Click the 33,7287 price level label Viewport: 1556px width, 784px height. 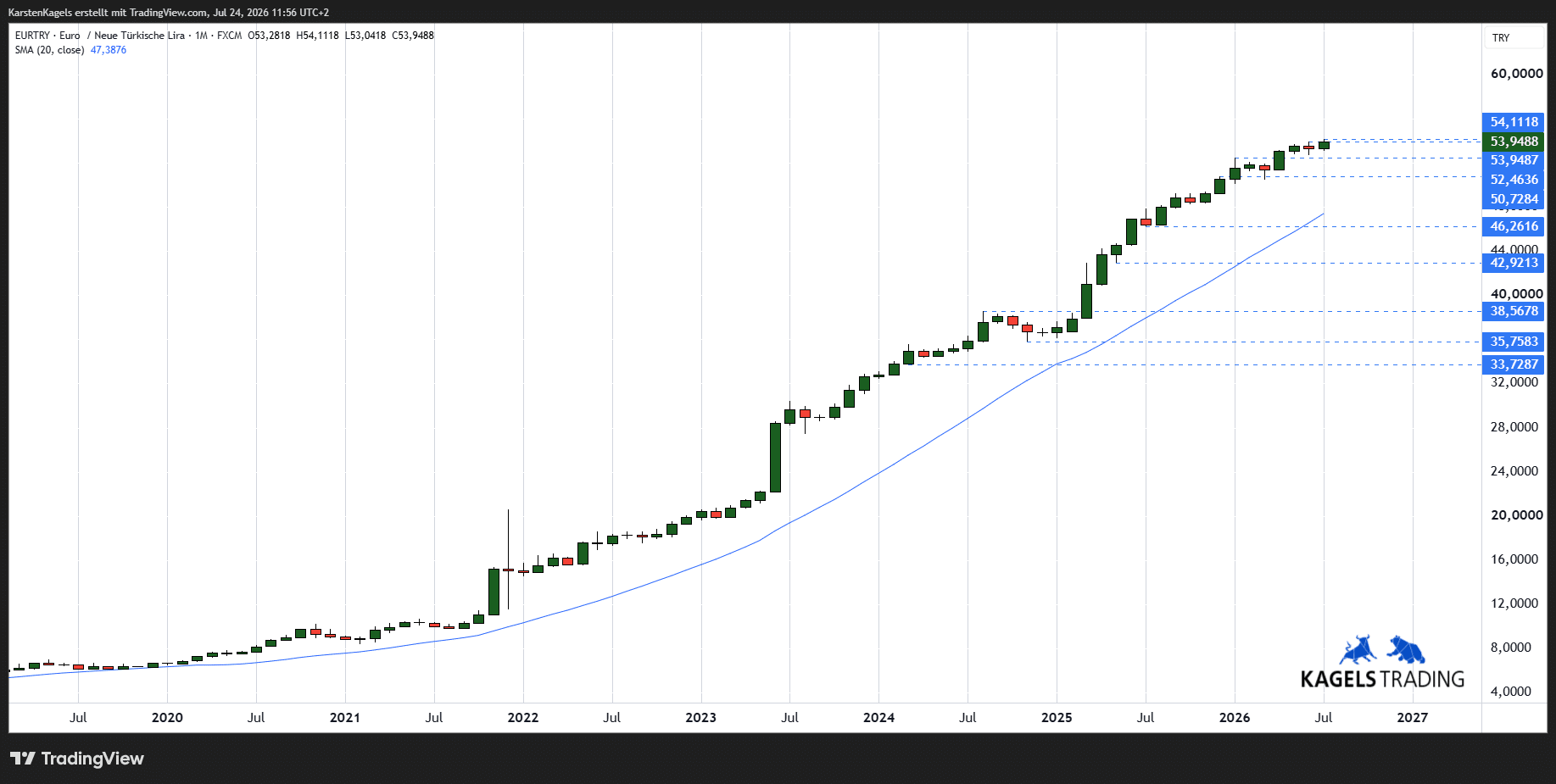(1514, 364)
